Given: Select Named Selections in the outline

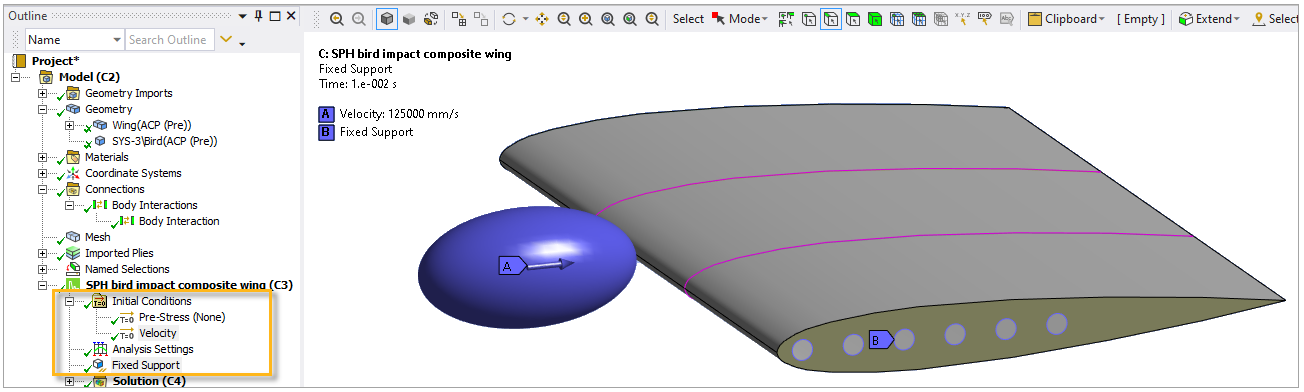Looking at the screenshot, I should [x=127, y=269].
